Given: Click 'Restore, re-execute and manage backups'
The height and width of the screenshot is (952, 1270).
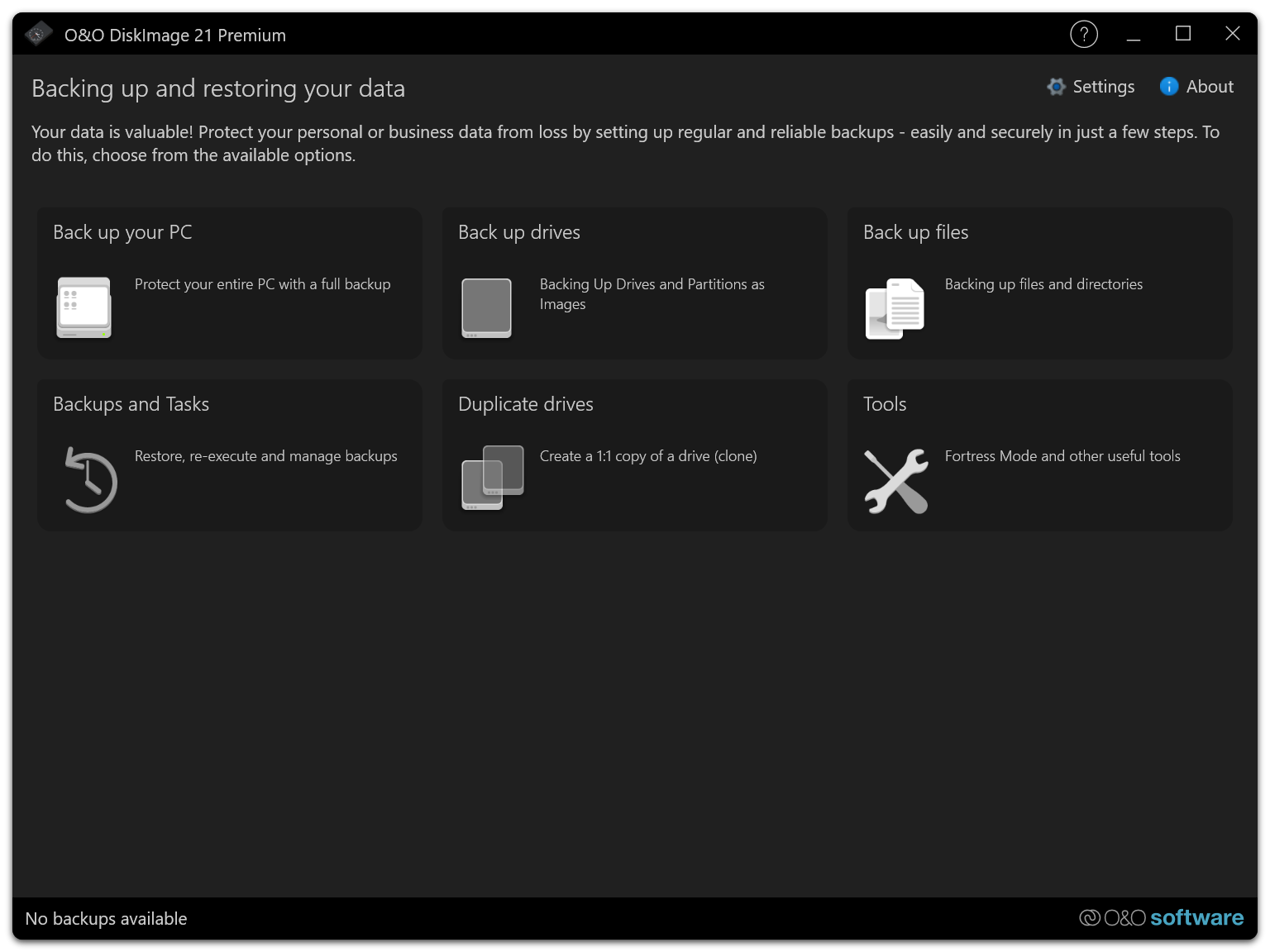Looking at the screenshot, I should pyautogui.click(x=265, y=456).
